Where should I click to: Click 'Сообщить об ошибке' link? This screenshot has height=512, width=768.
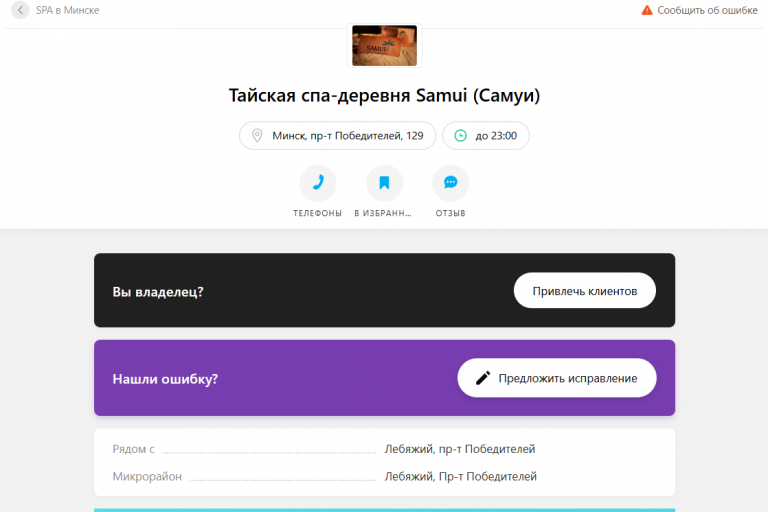pos(707,10)
